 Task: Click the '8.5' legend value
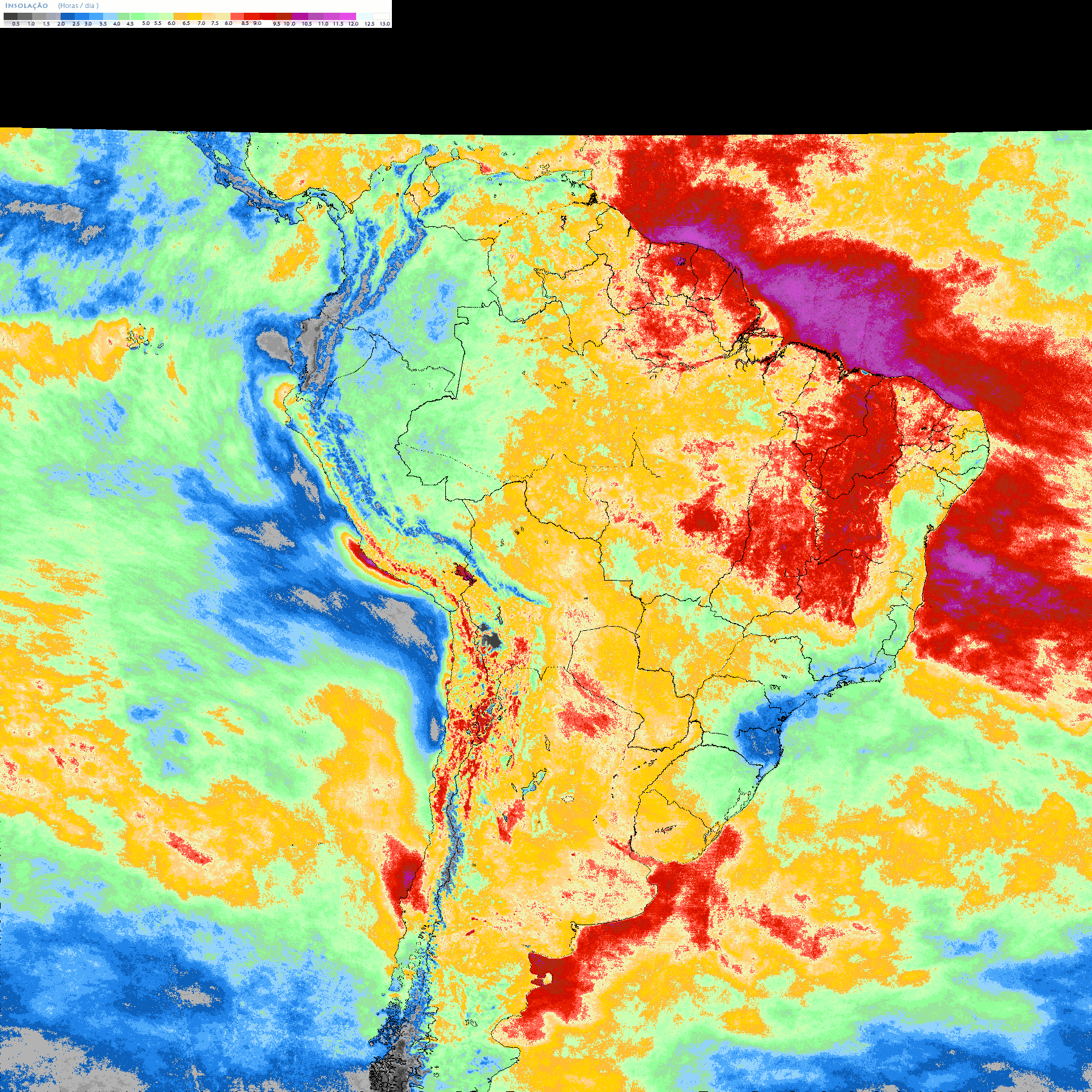tap(245, 23)
